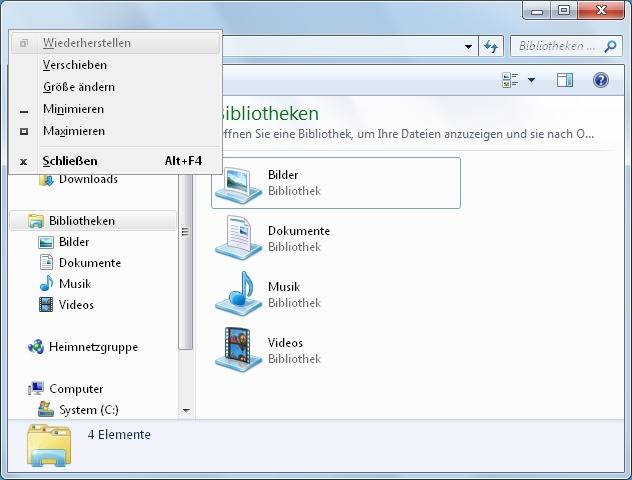Click the Bilder library name in content
The height and width of the screenshot is (480, 632).
coord(283,175)
